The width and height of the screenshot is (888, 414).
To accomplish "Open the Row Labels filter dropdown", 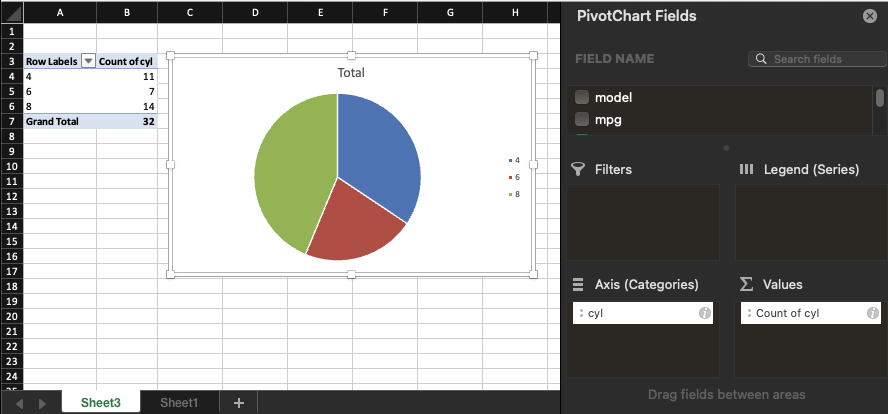I will pos(88,61).
